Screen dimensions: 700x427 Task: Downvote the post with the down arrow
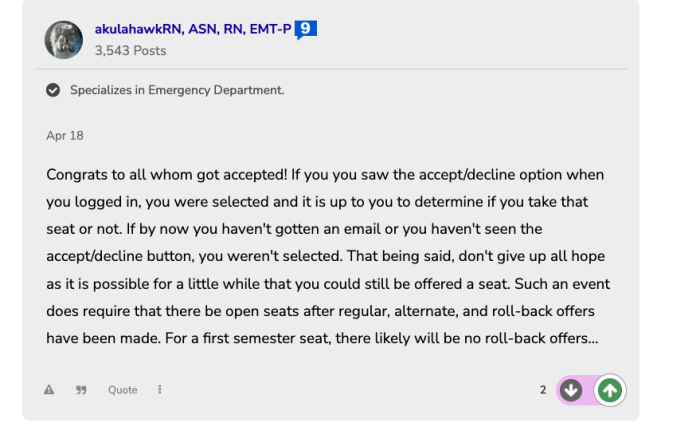(571, 390)
